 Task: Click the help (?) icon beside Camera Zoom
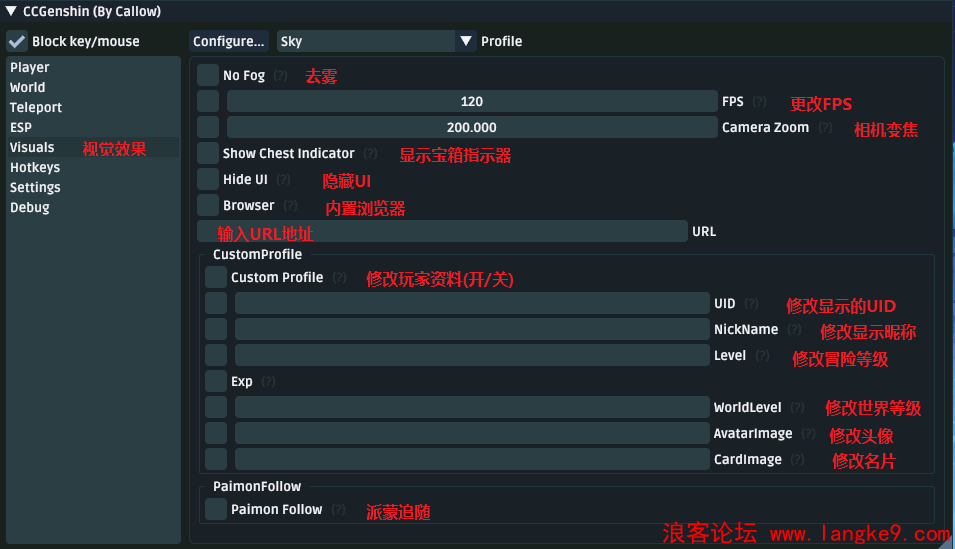coord(825,128)
